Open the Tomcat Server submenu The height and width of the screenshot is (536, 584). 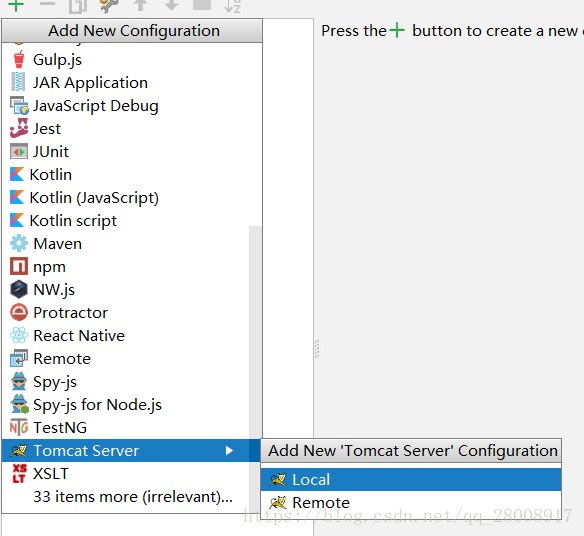tap(131, 451)
